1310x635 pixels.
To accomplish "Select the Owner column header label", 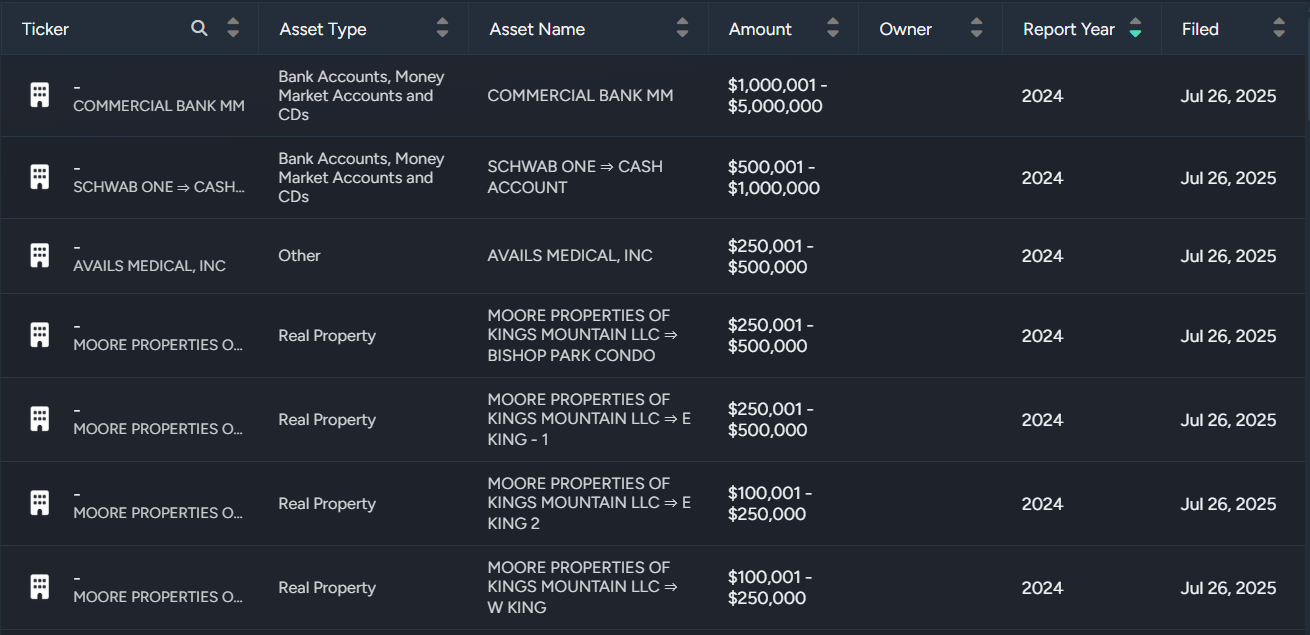I will point(905,29).
